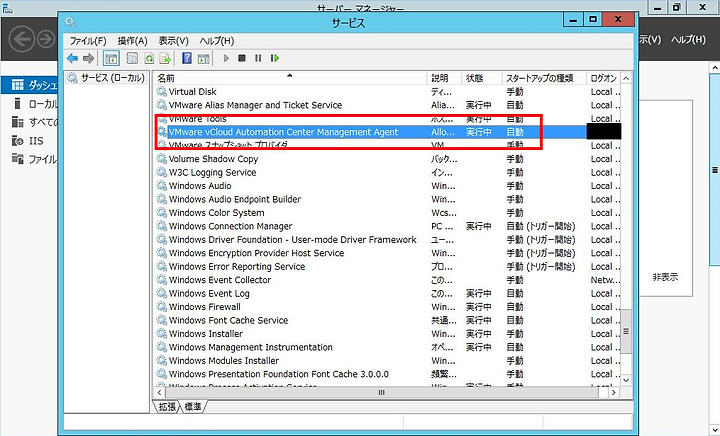Screen dimensions: 720x436
Task: Click the gear icon beside Windows Installer
Action: pyautogui.click(x=162, y=334)
